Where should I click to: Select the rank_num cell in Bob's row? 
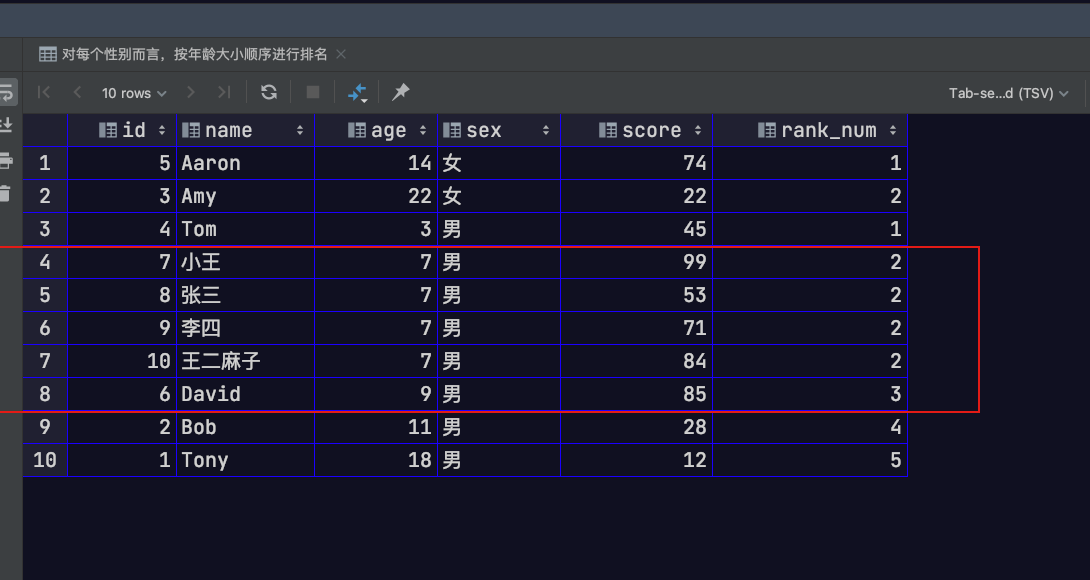(x=810, y=427)
